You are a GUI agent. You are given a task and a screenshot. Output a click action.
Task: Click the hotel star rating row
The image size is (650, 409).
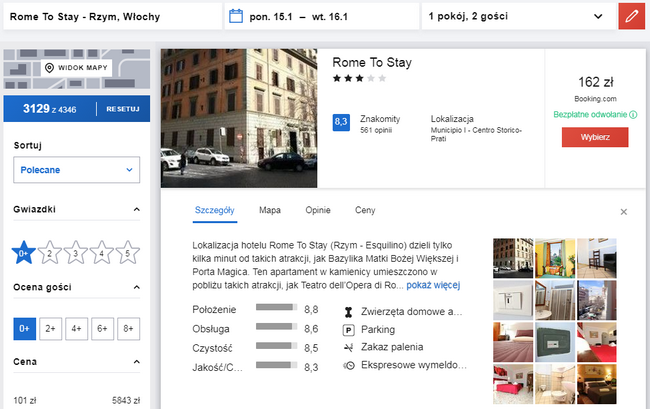click(x=359, y=78)
